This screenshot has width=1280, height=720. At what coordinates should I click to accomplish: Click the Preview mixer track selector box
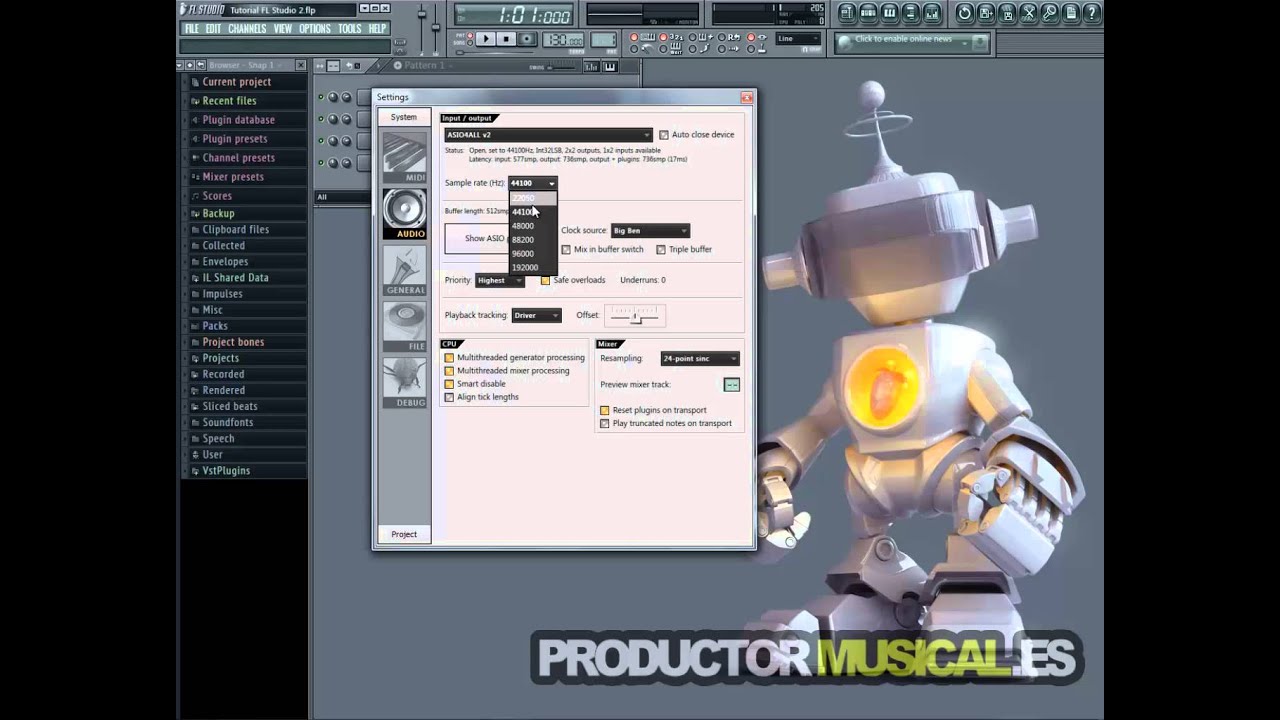(732, 385)
